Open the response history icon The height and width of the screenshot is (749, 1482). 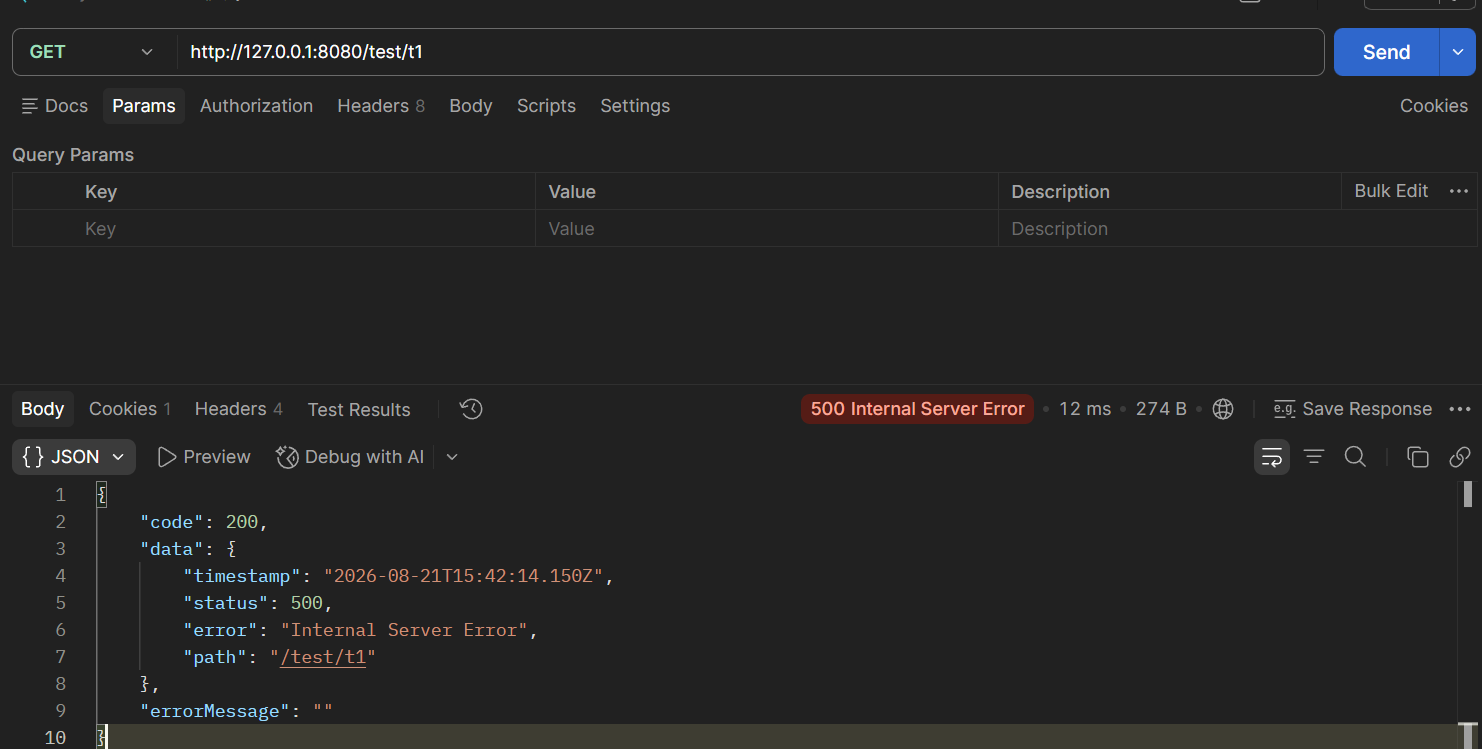click(x=471, y=409)
